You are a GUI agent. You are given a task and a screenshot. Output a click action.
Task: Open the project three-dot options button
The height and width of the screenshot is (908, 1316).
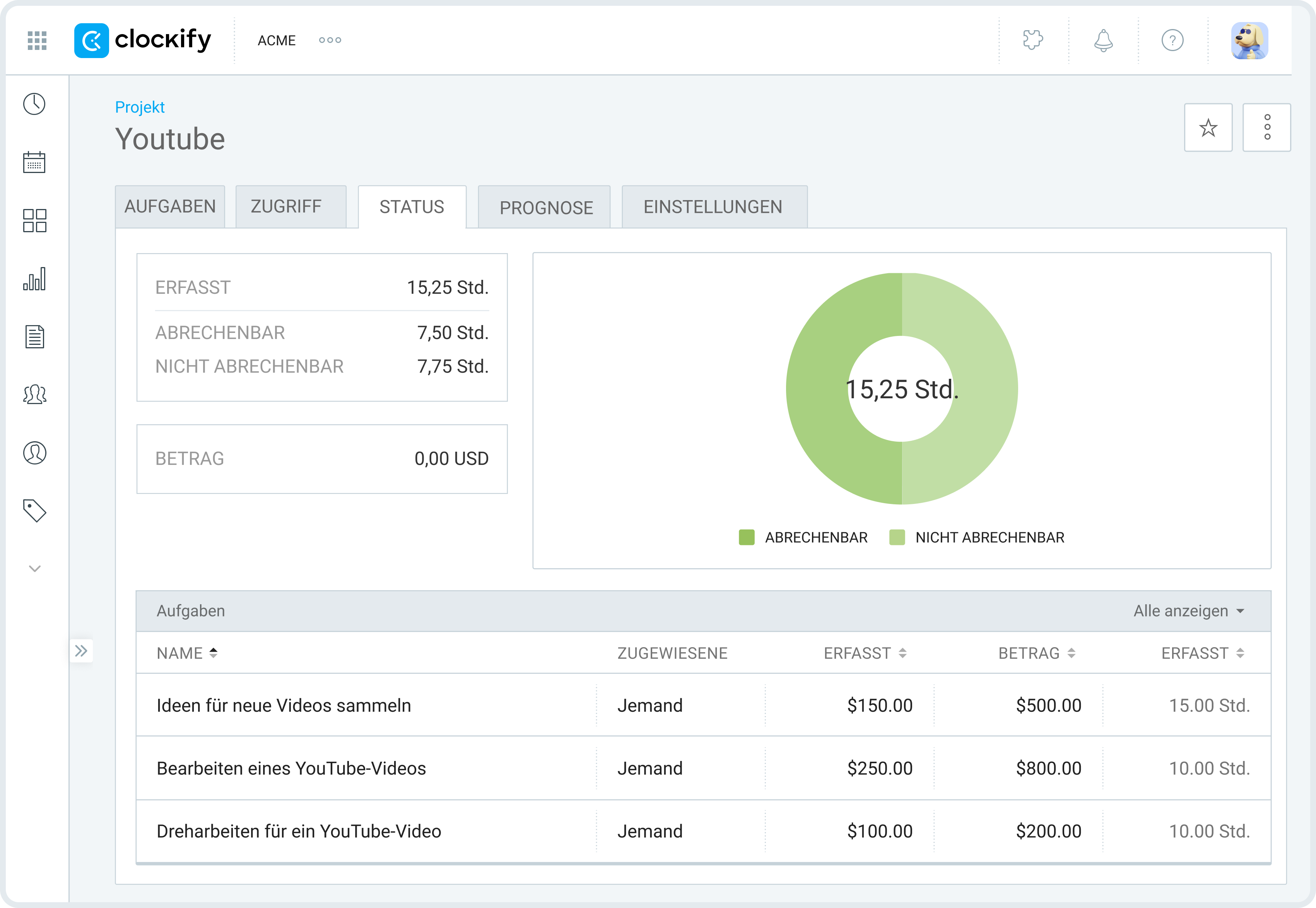1267,127
